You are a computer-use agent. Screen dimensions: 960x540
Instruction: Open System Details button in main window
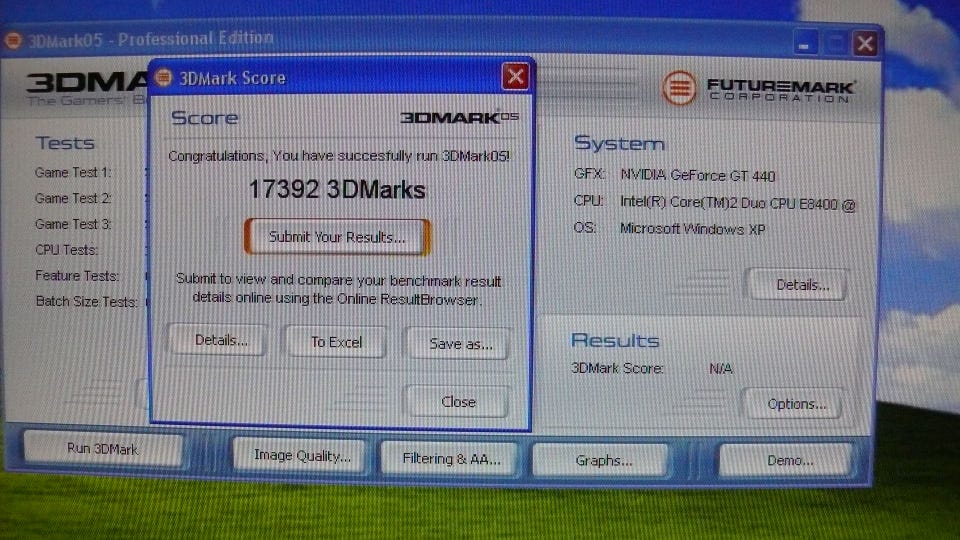click(x=799, y=285)
